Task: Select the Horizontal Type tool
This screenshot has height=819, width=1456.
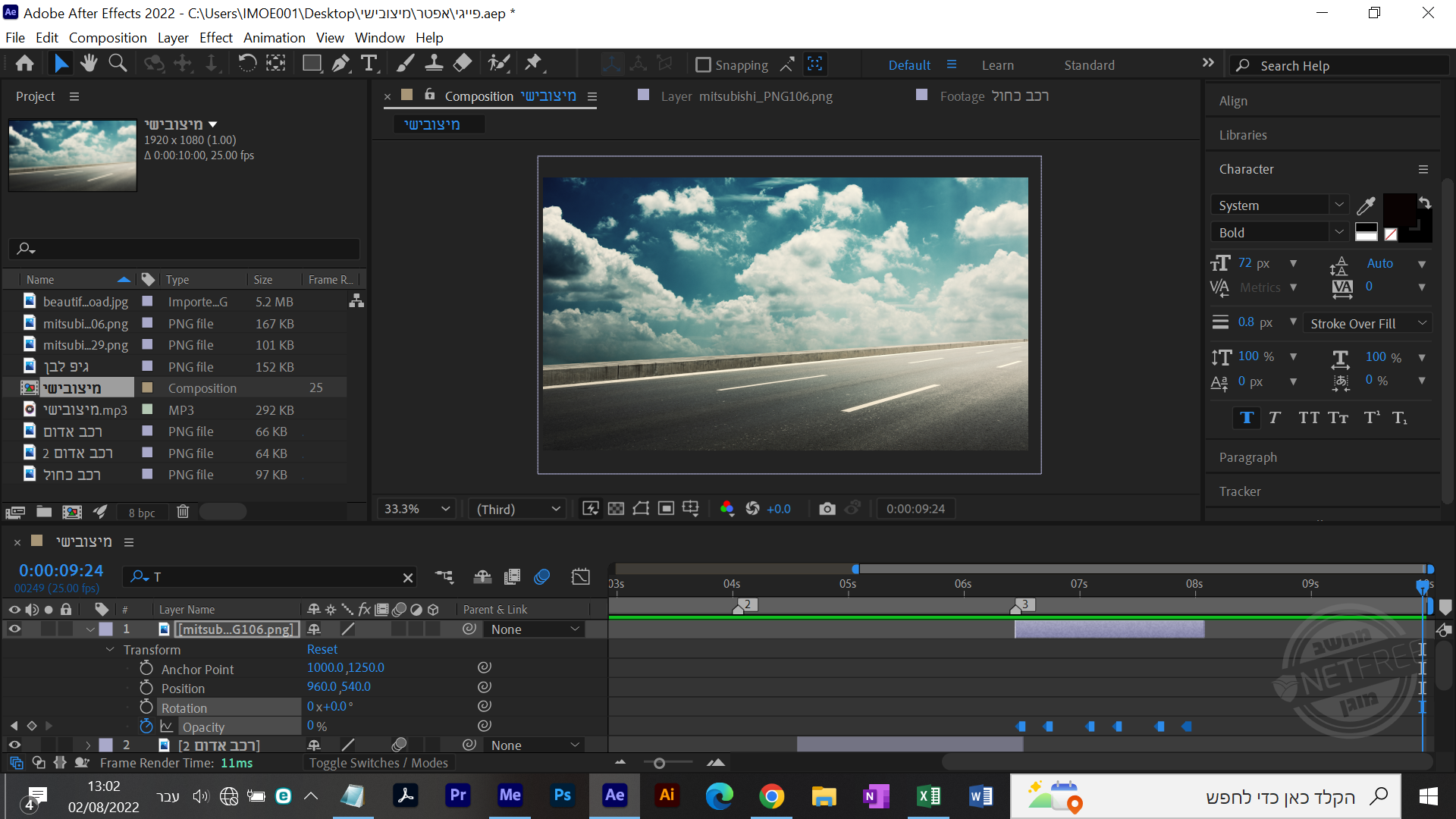Action: point(369,64)
